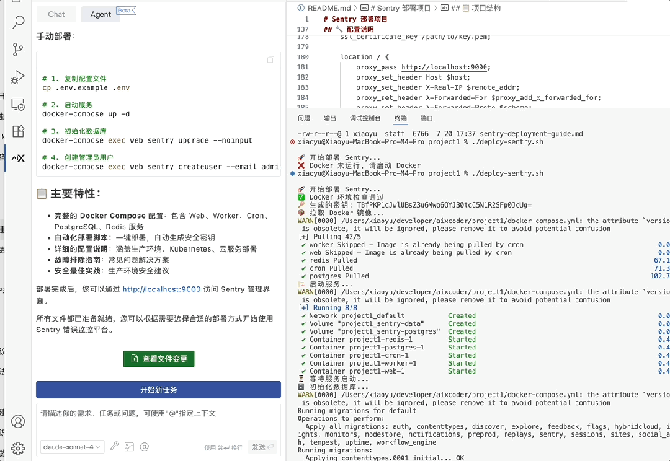670x461 pixels.
Task: Click the round icon beside the image icon
Action: 144,446
